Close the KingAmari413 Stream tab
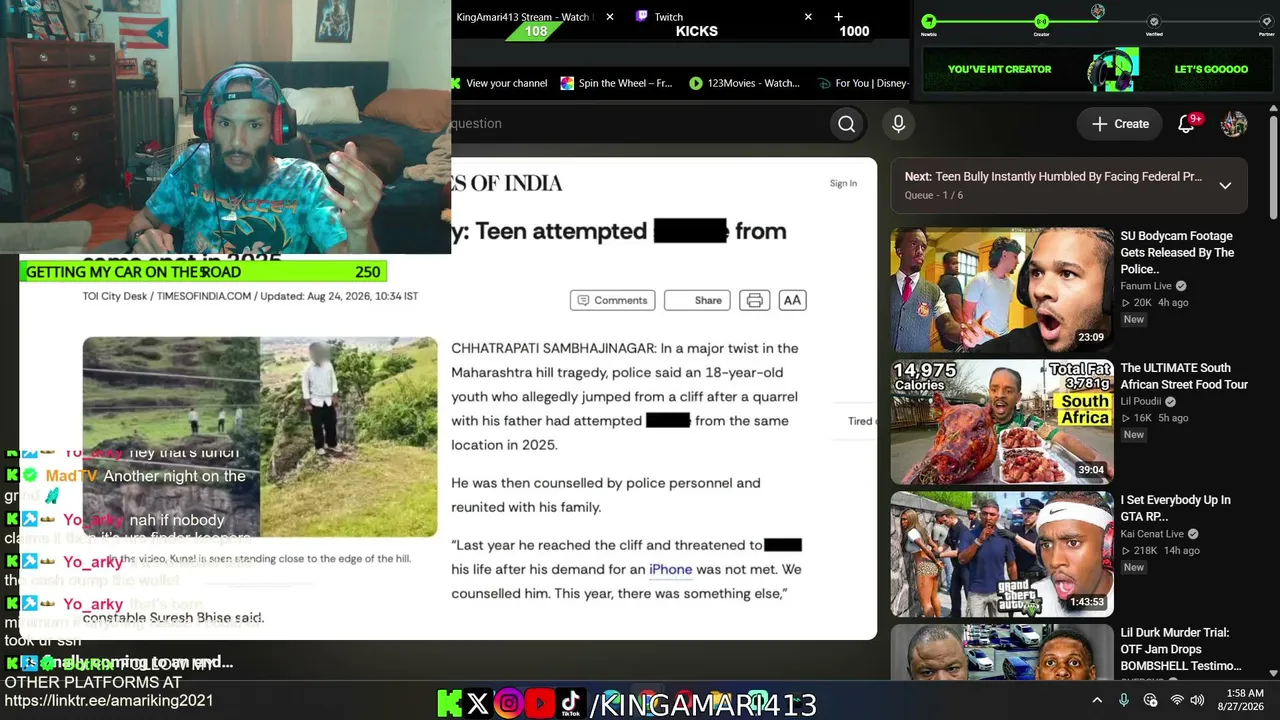Viewport: 1280px width, 720px height. pos(609,17)
